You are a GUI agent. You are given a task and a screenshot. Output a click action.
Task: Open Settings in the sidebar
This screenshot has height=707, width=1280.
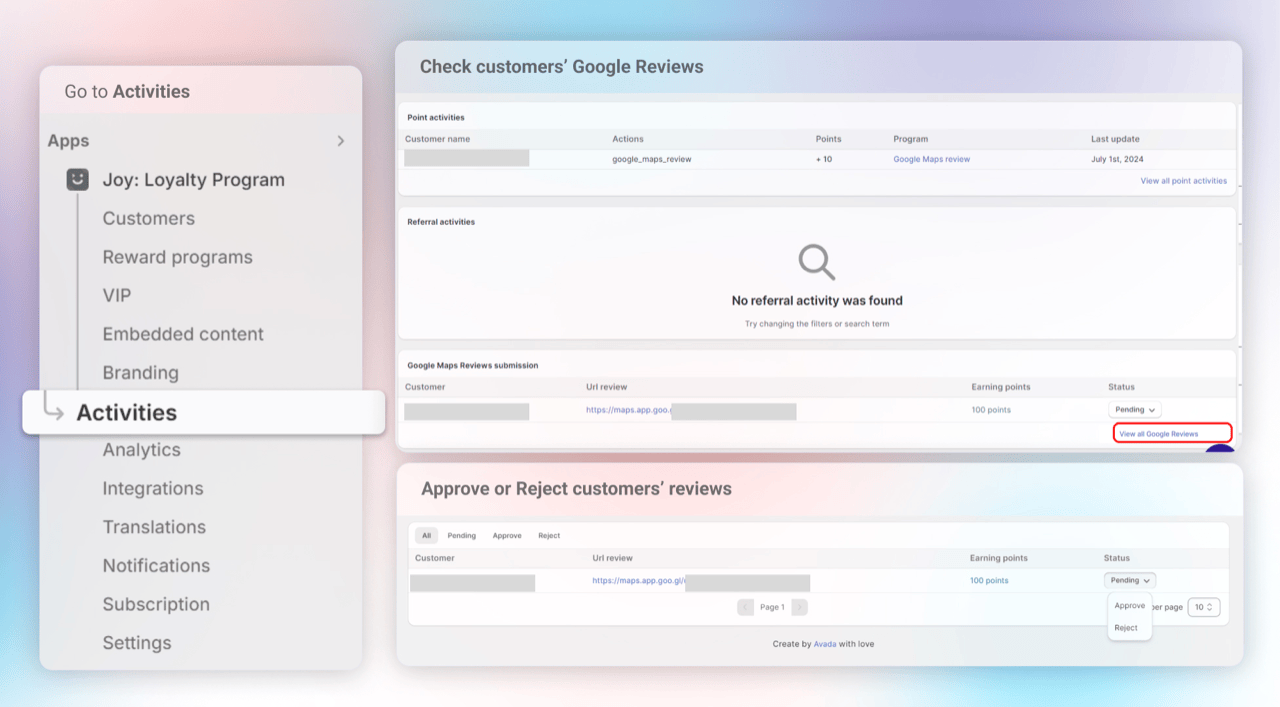(x=137, y=643)
